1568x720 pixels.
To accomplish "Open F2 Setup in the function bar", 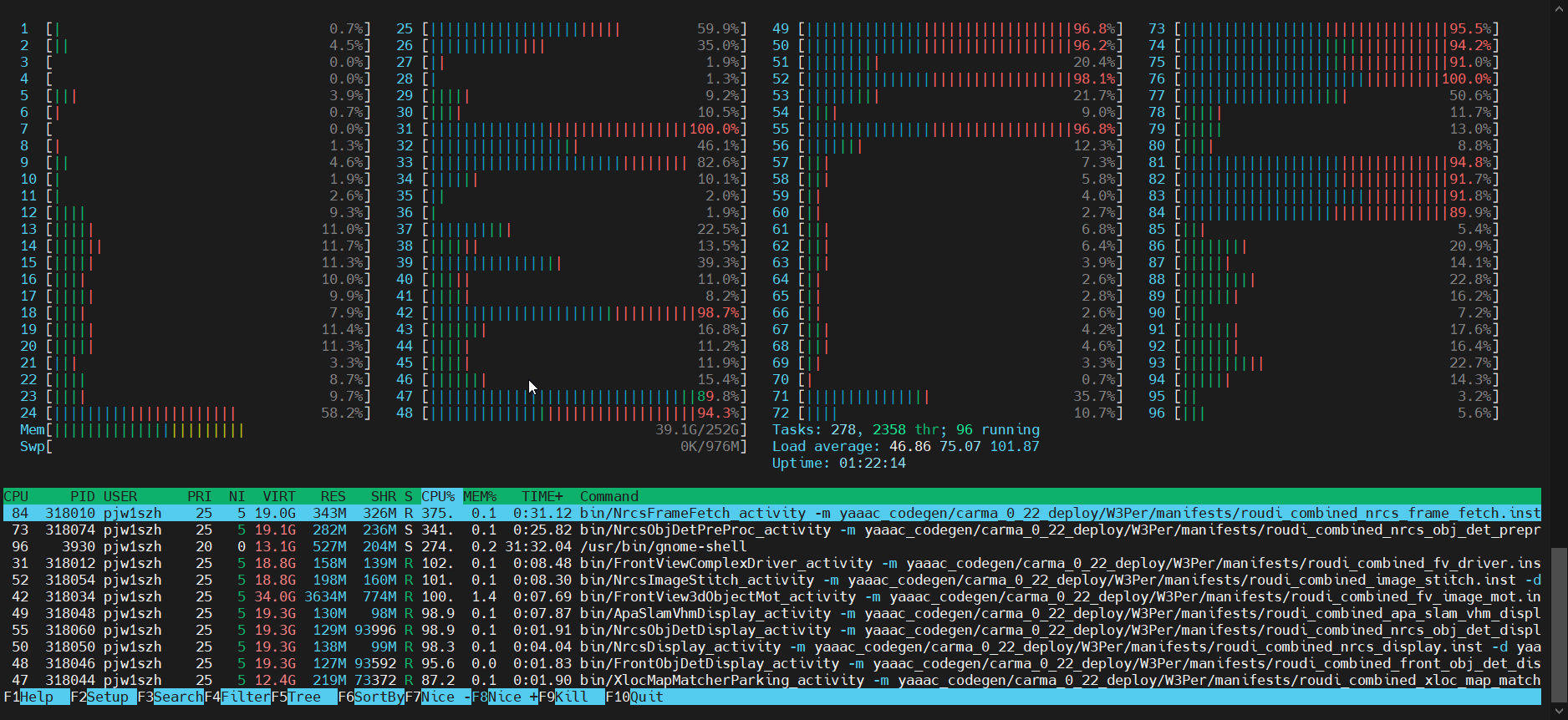I will (x=103, y=697).
